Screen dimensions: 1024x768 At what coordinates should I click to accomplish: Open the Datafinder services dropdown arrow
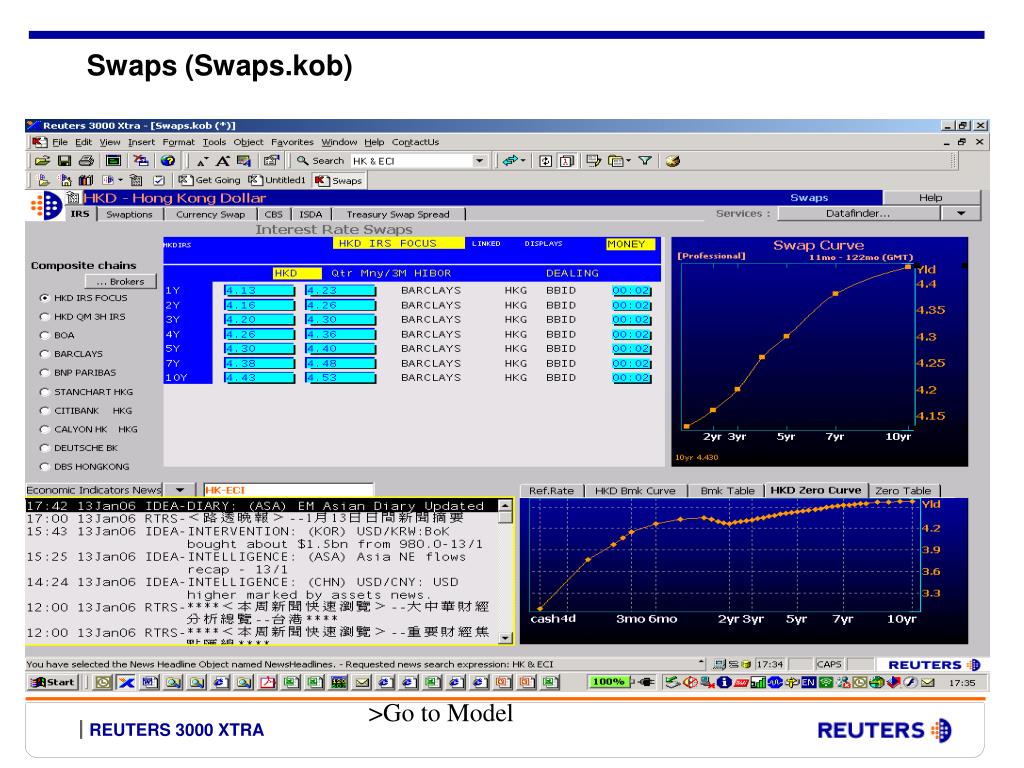[x=961, y=214]
